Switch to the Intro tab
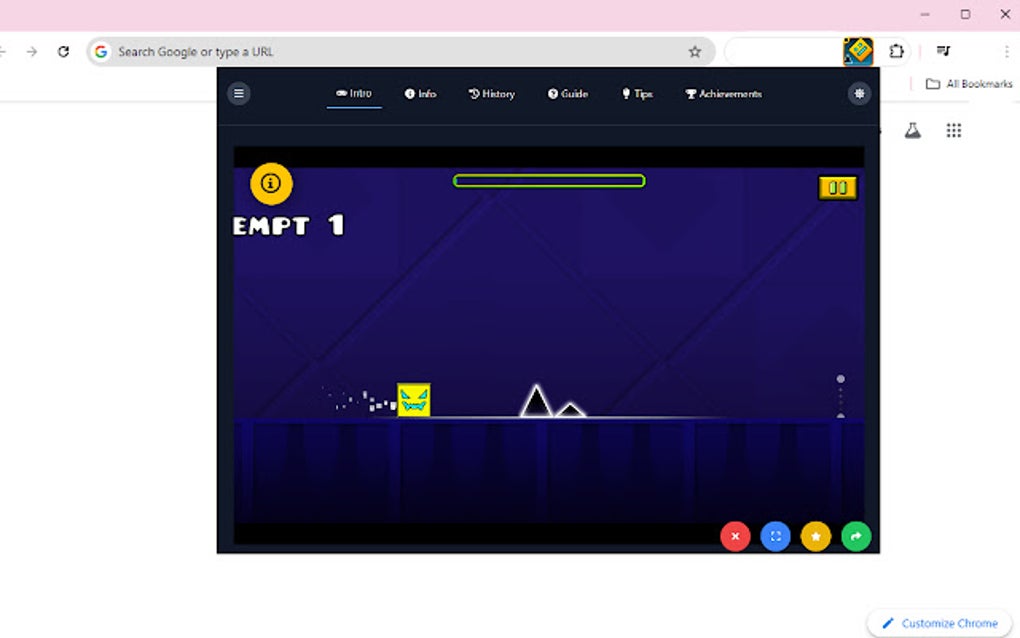 tap(354, 94)
